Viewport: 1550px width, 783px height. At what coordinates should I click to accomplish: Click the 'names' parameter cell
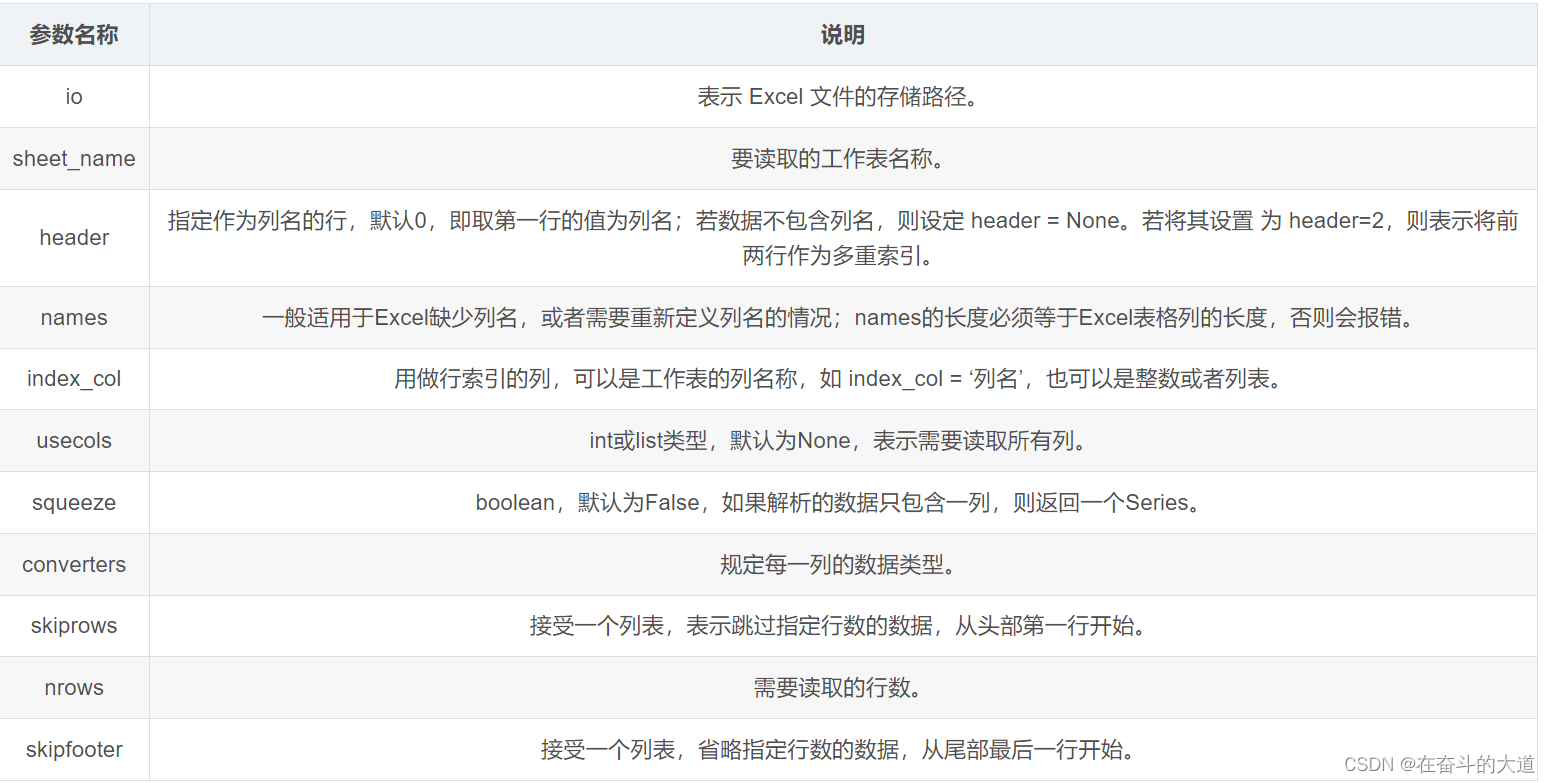pos(74,318)
